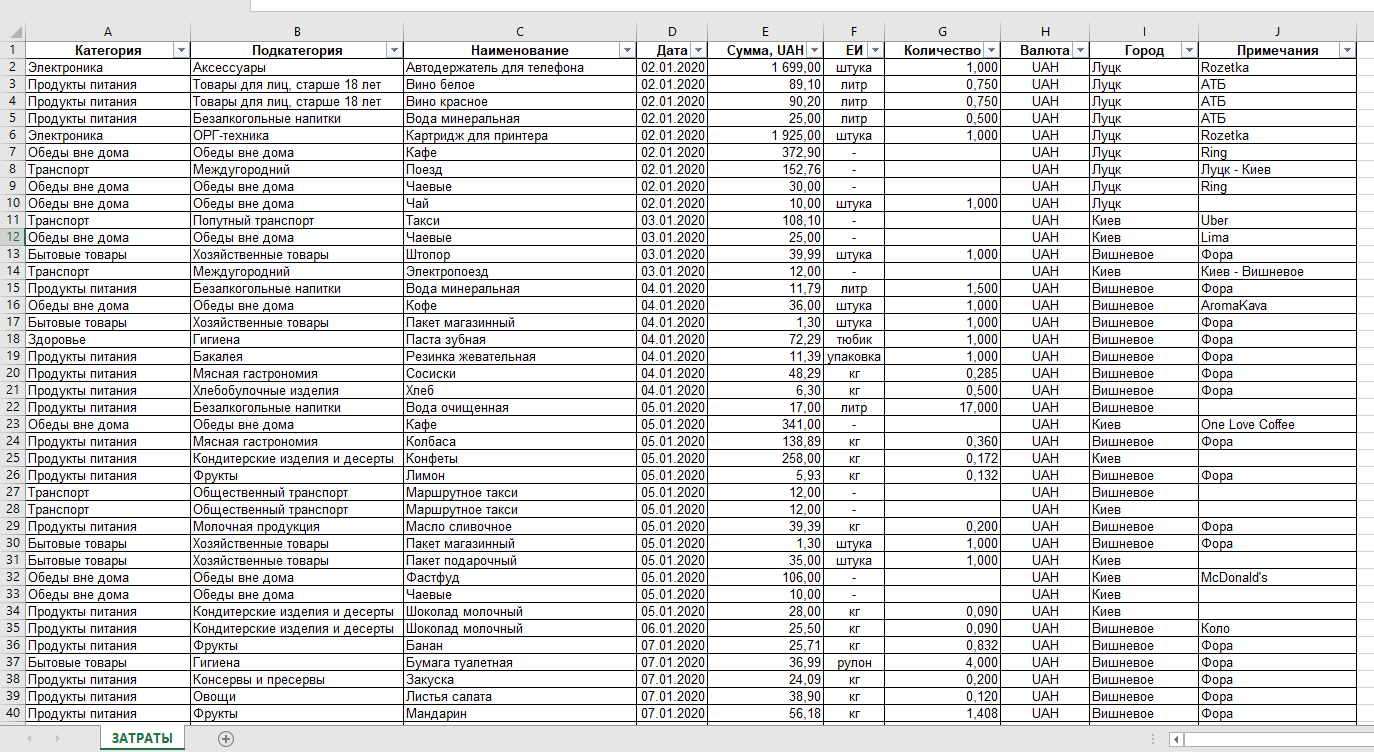1374x752 pixels.
Task: Select cell 'Масло сливочное'
Action: pos(520,526)
